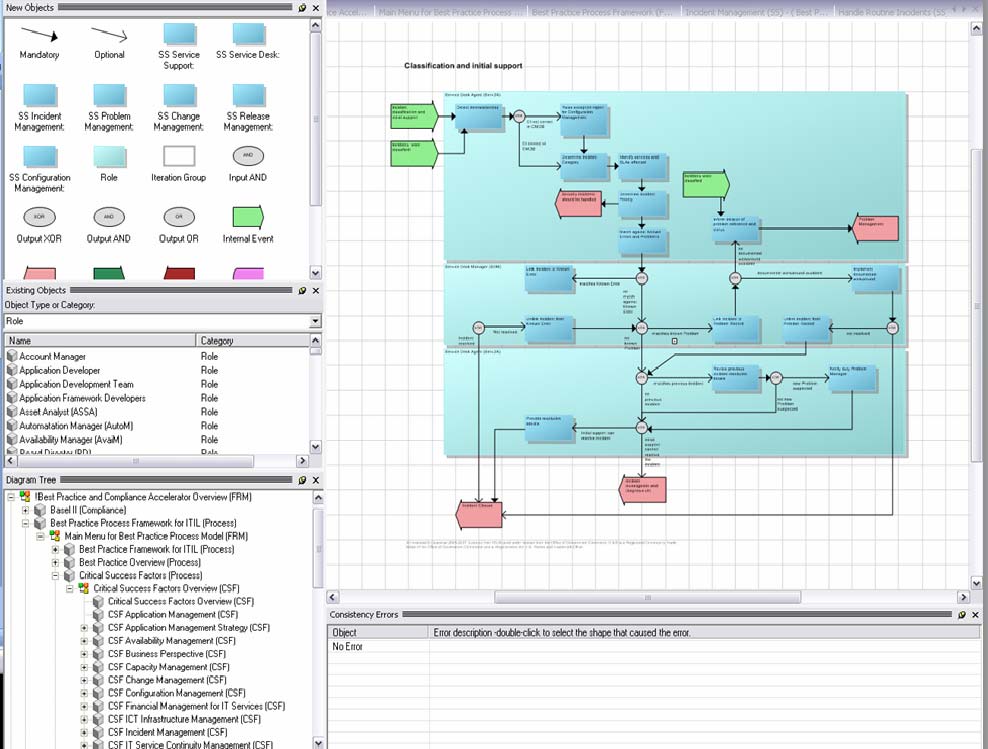The width and height of the screenshot is (988, 749).
Task: Click the Input AND gate shape
Action: coord(247,156)
